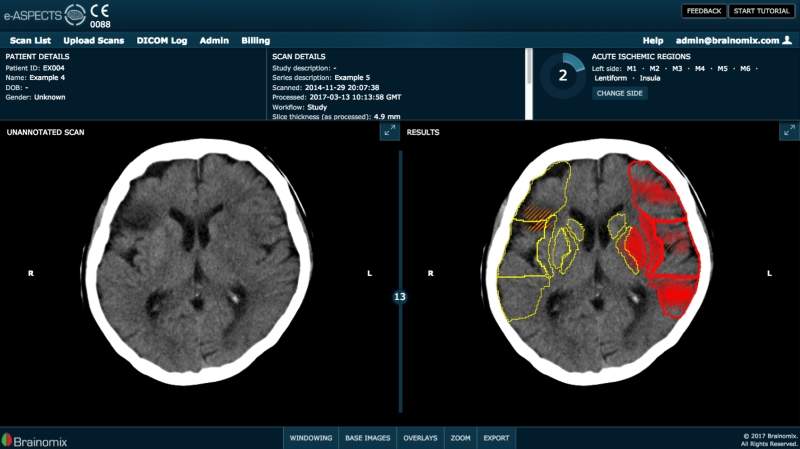Click the Feedback button
The height and width of the screenshot is (449, 800).
tap(704, 11)
